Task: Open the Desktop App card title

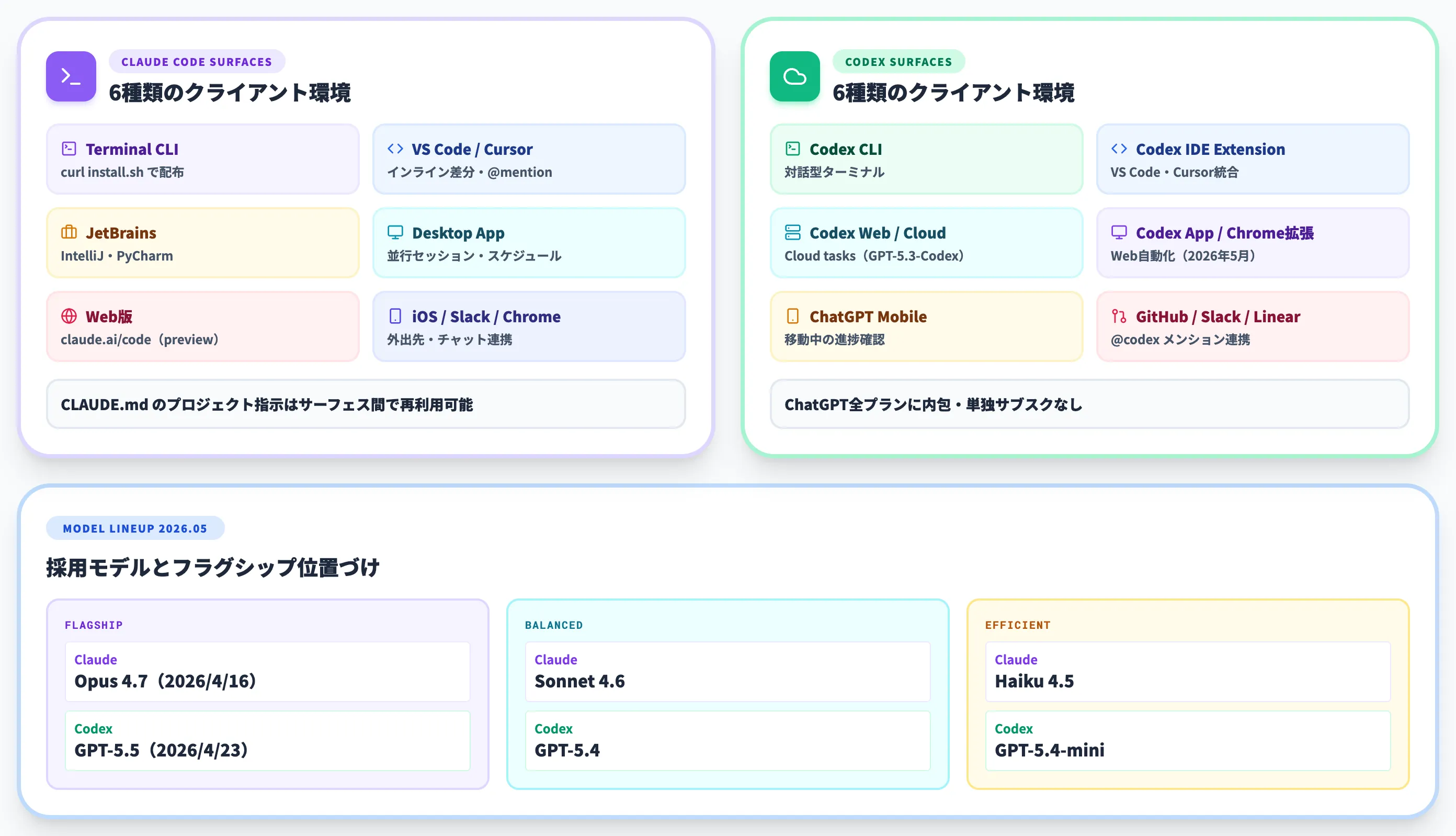Action: point(458,233)
